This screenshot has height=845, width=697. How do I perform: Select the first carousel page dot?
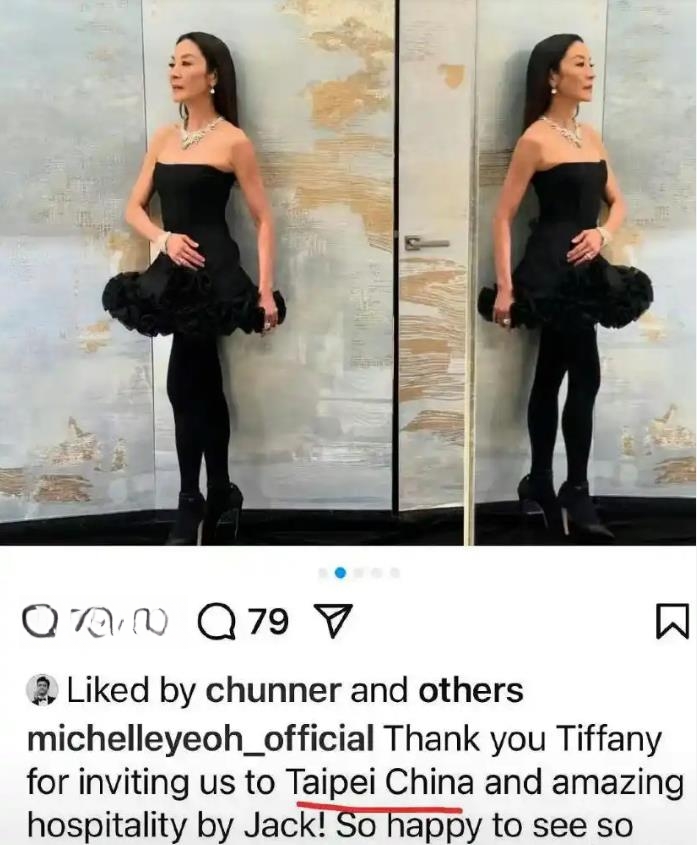coord(323,573)
